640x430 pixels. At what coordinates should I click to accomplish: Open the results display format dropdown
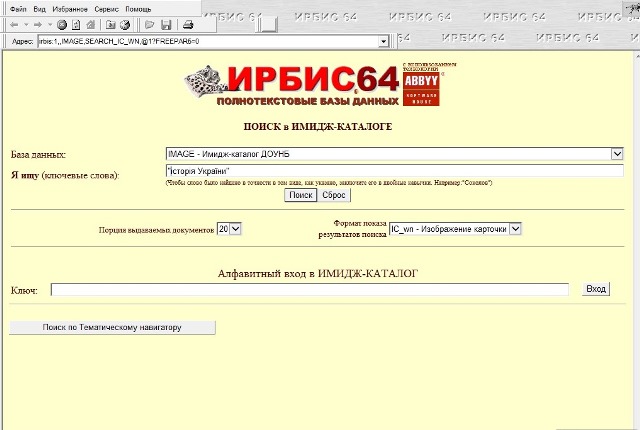pos(455,229)
